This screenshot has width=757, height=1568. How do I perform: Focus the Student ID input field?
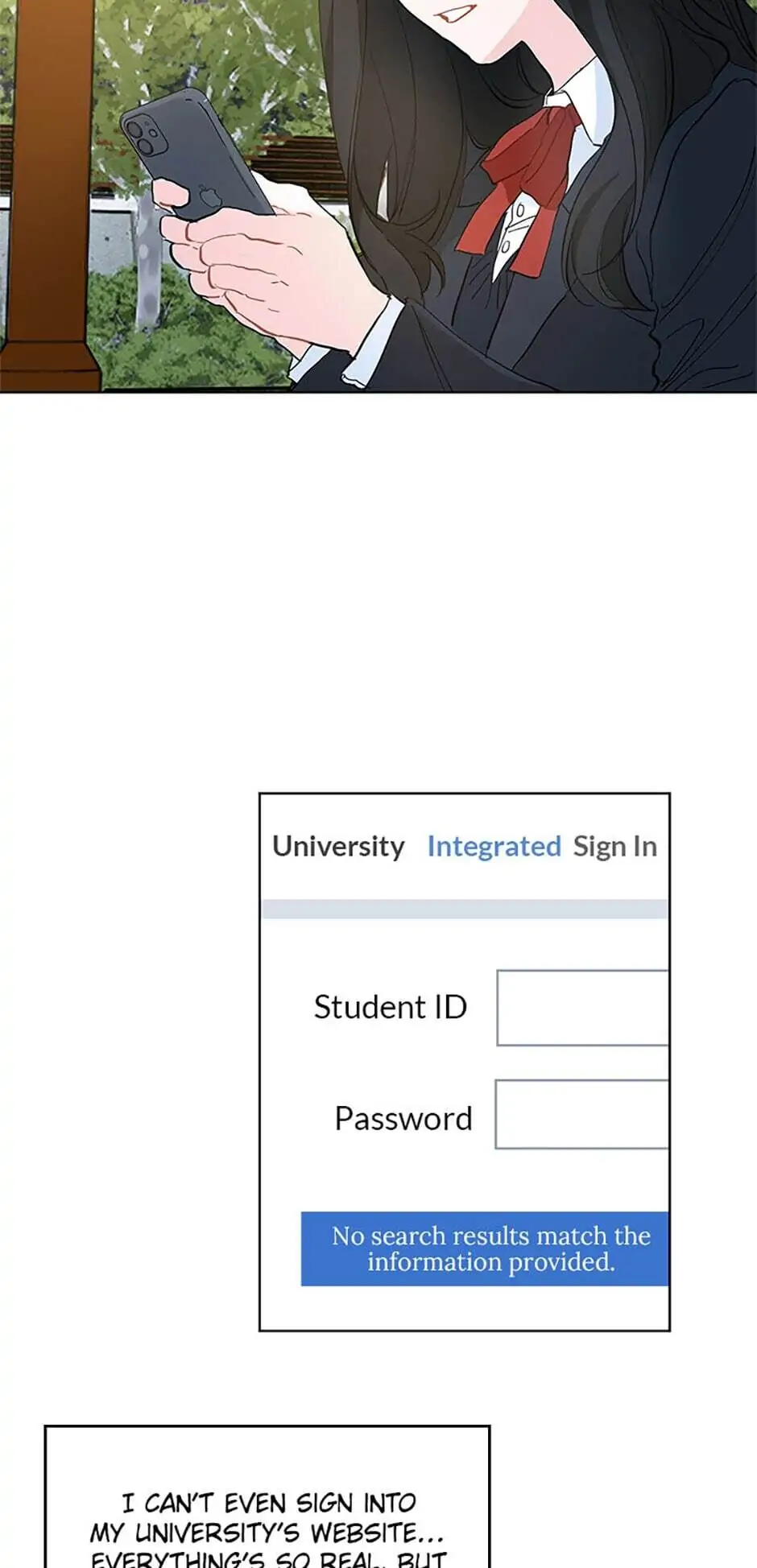(582, 1008)
